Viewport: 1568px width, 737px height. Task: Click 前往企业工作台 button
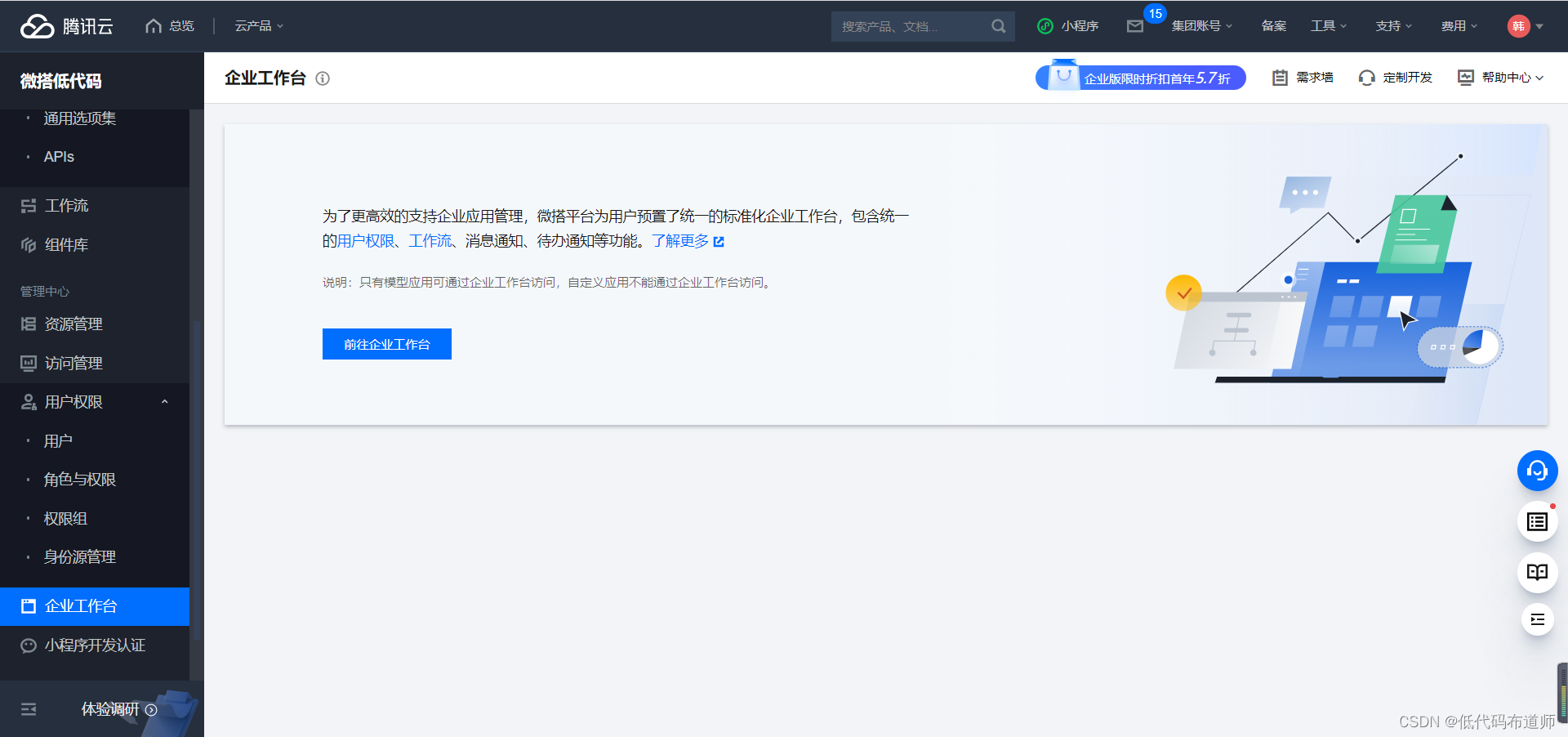387,344
